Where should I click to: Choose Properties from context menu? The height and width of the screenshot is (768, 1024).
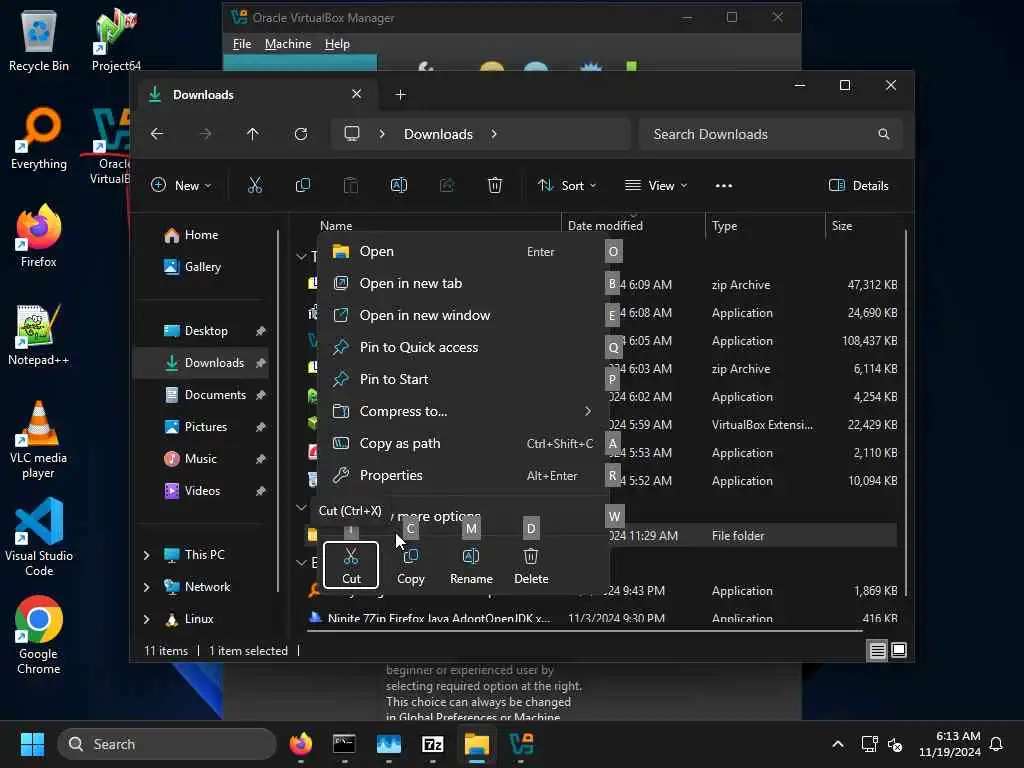pos(461,475)
